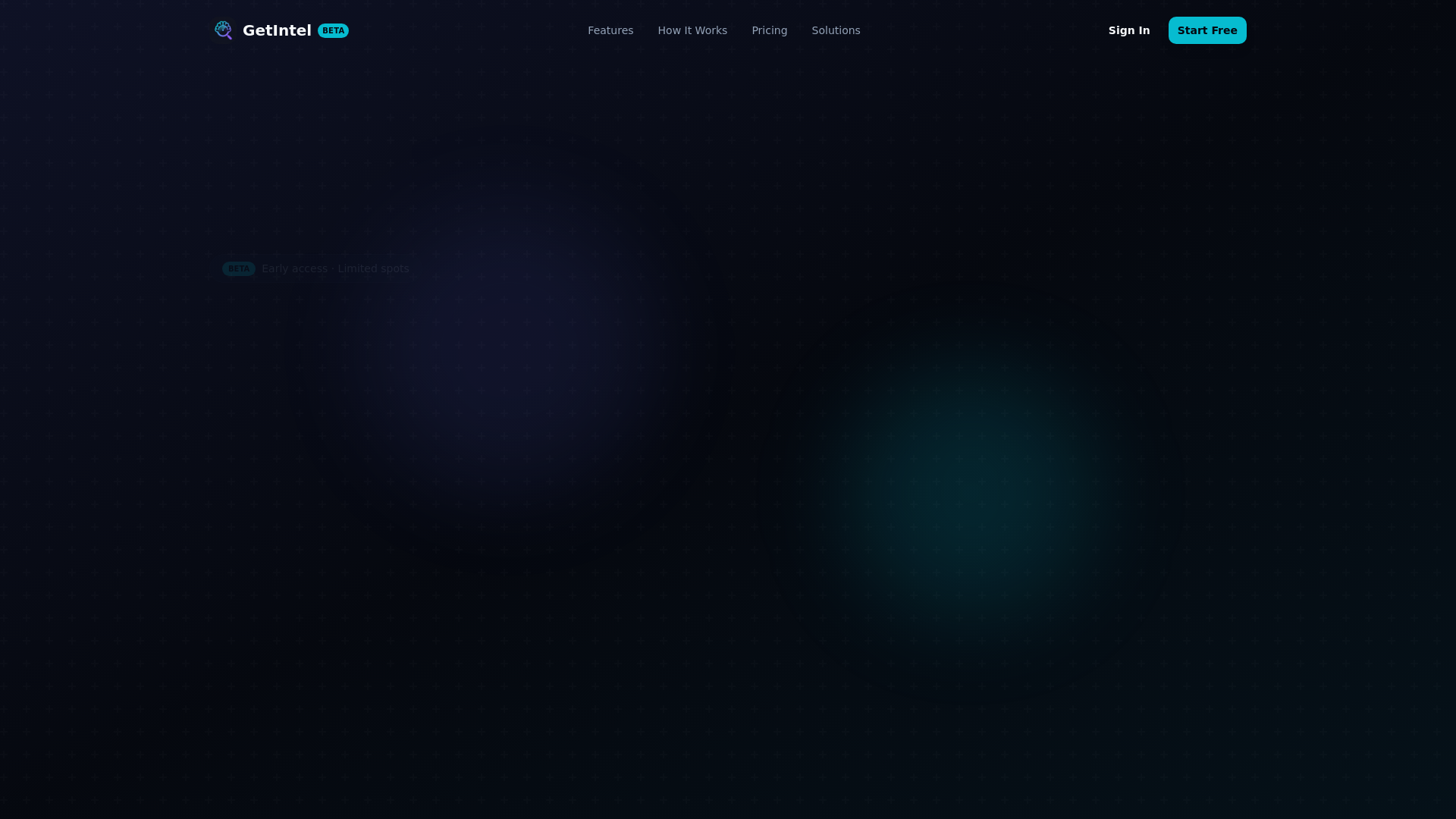This screenshot has height=819, width=1456.
Task: Select Solutions in the top navigation
Action: pyautogui.click(x=836, y=31)
